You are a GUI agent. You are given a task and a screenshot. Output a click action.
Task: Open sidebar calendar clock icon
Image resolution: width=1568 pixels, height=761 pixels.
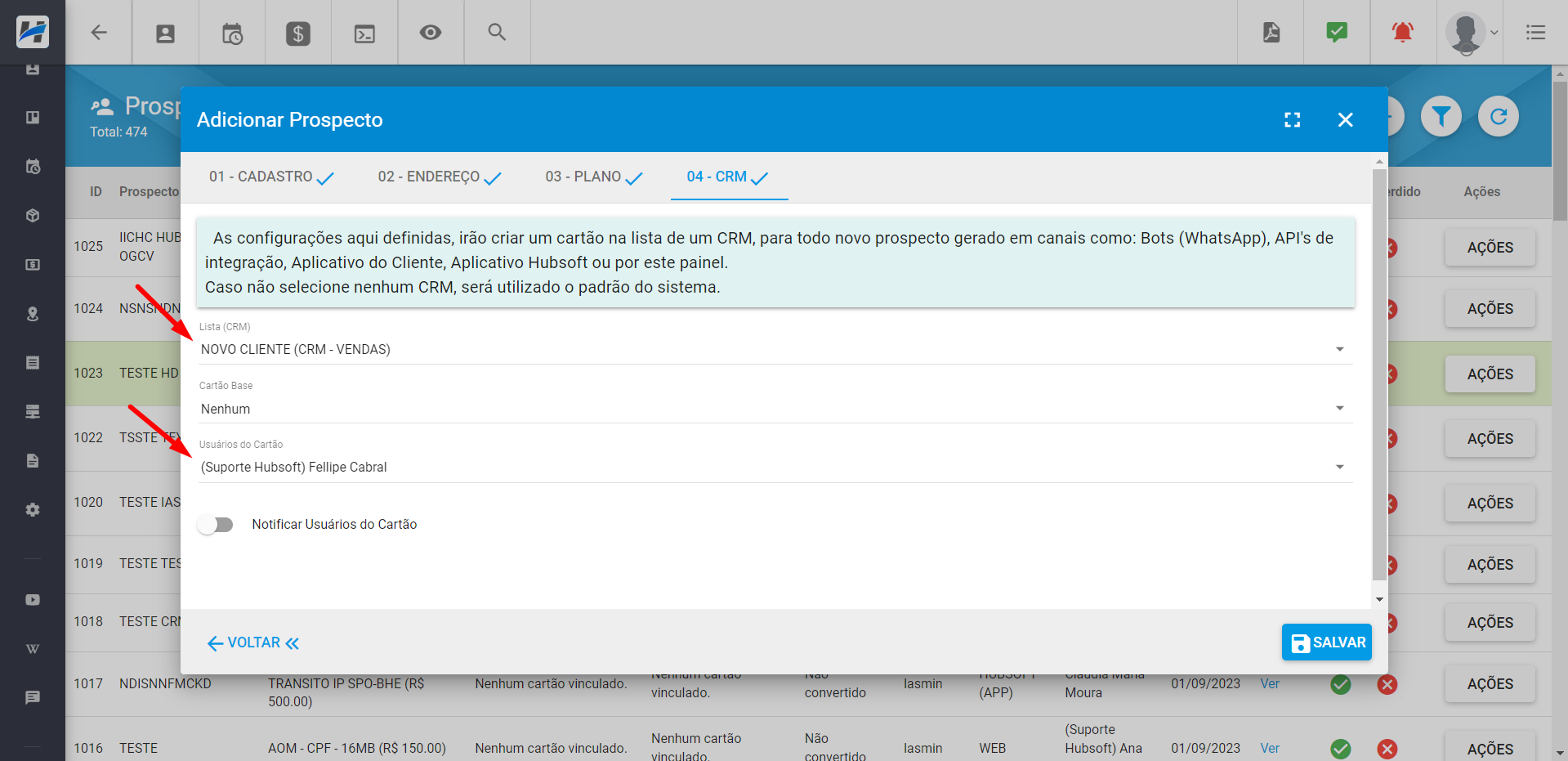pyautogui.click(x=33, y=167)
